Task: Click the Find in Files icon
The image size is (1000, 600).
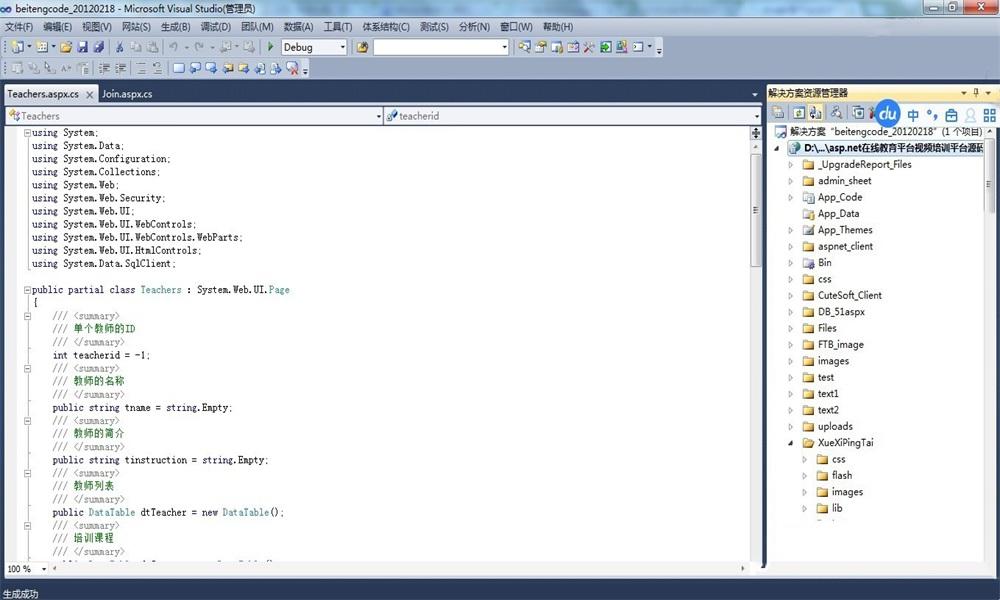Action: [x=362, y=47]
